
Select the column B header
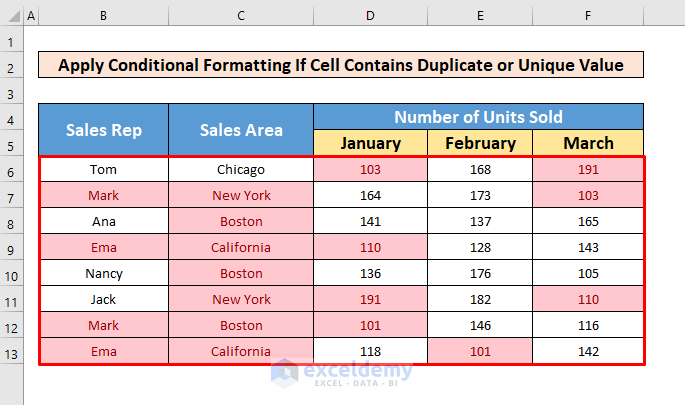click(x=103, y=16)
